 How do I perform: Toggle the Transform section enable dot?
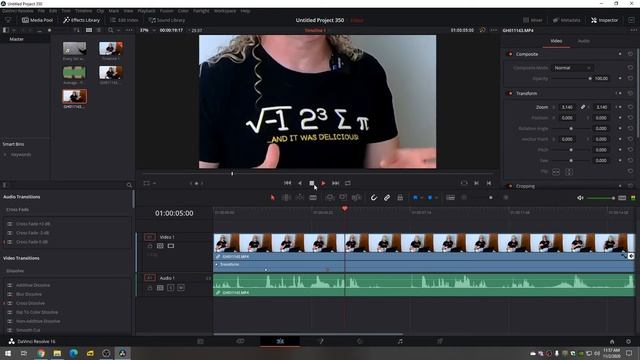click(510, 93)
